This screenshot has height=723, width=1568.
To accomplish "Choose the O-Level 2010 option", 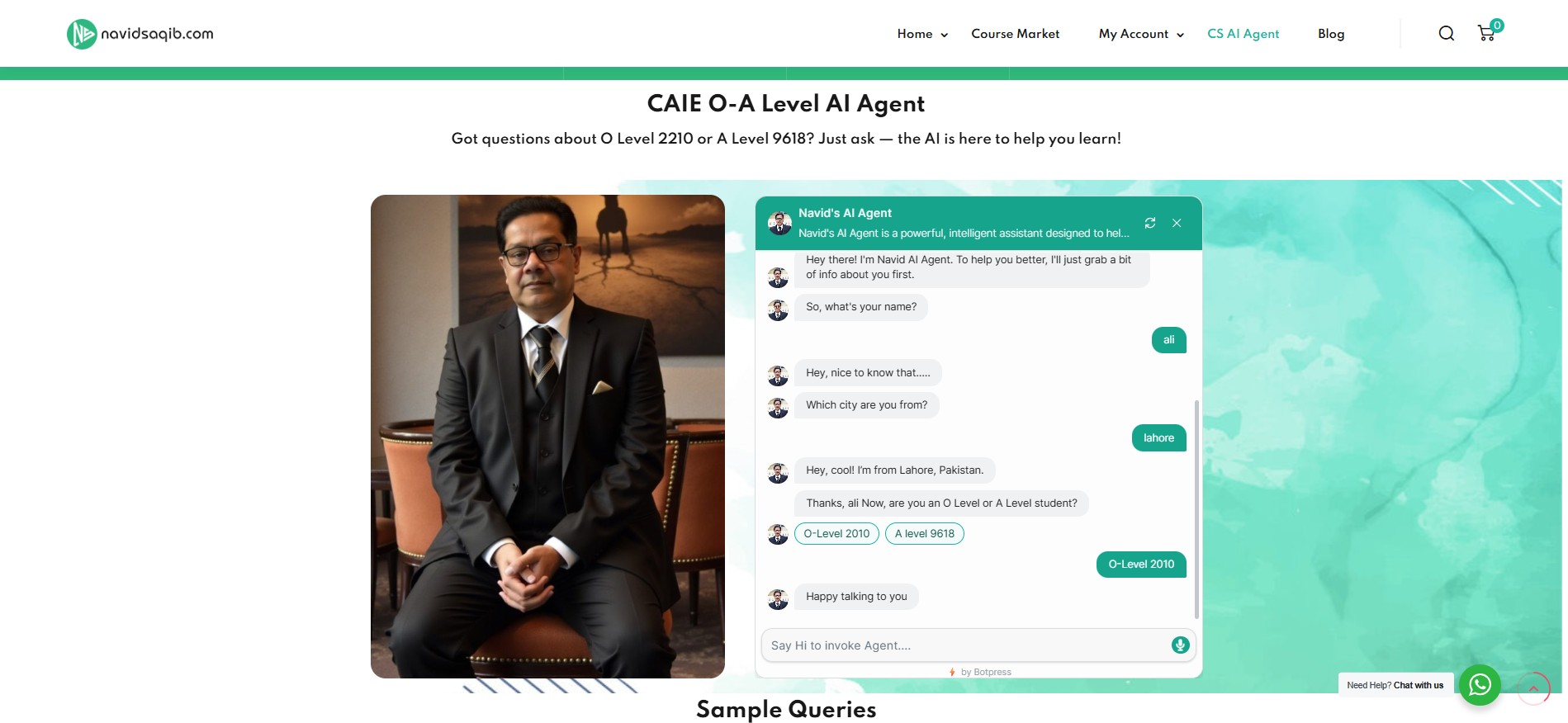I will coord(836,533).
